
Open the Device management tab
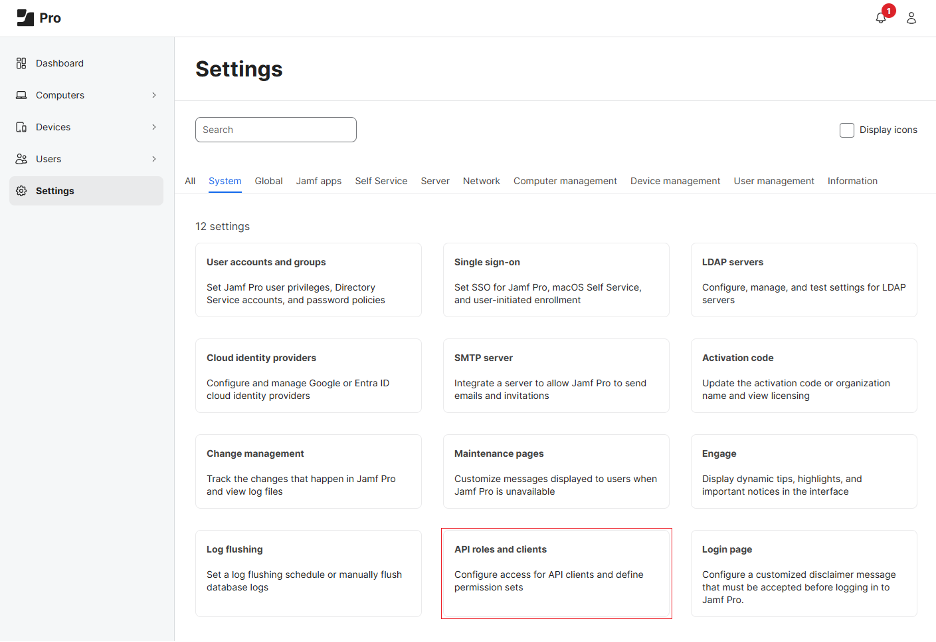[675, 181]
